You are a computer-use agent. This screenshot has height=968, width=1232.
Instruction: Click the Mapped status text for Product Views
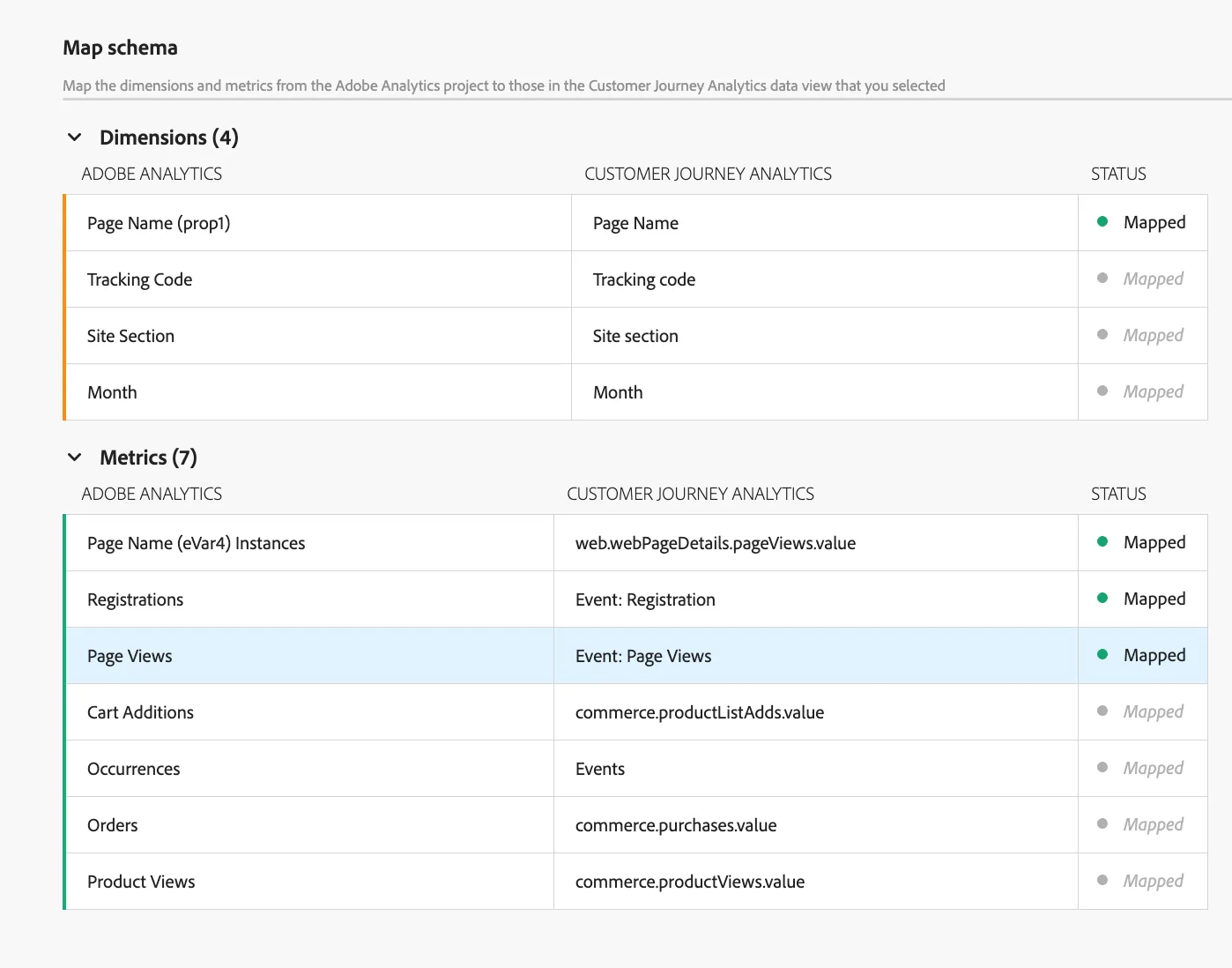pos(1154,882)
